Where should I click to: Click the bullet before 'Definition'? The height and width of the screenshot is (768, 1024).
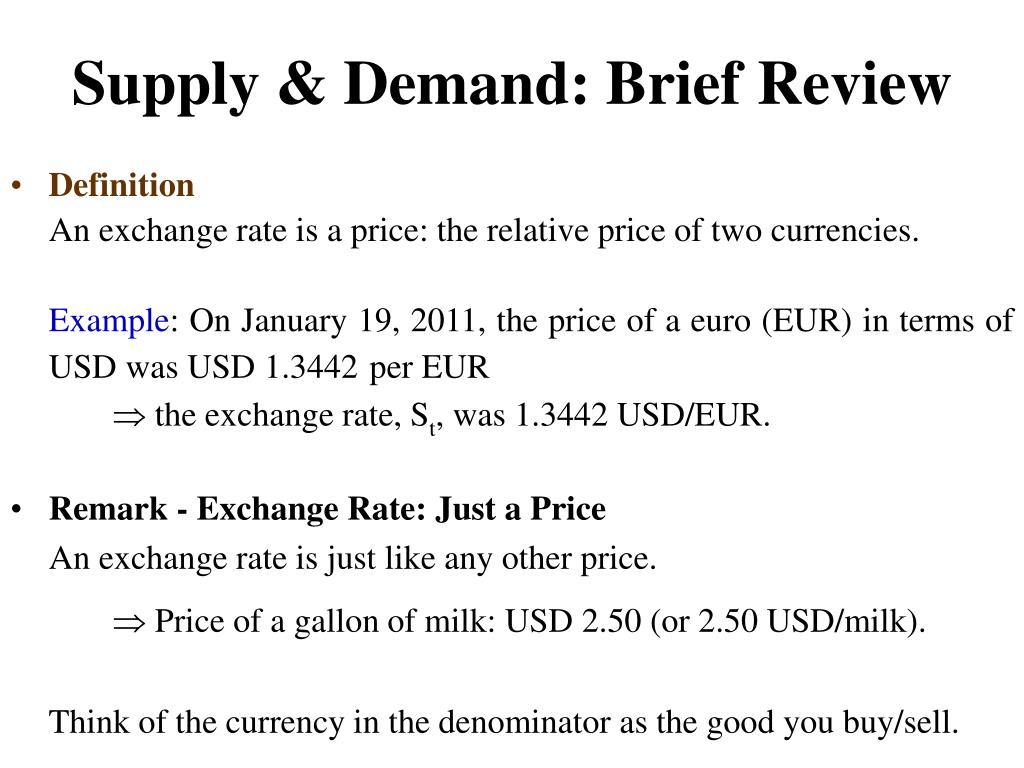tap(17, 186)
